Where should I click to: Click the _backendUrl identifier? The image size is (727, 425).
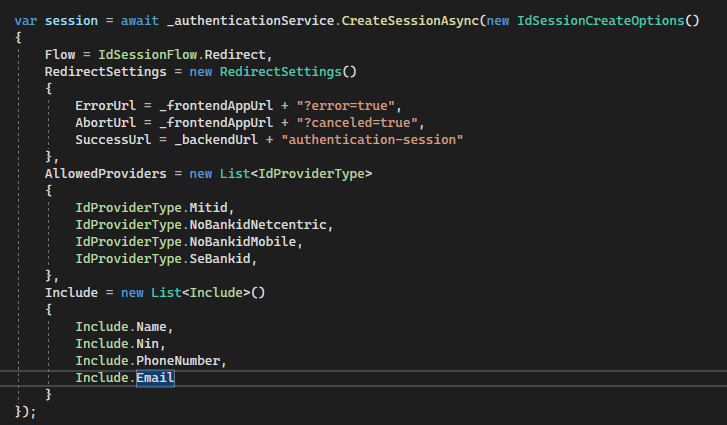pyautogui.click(x=216, y=140)
